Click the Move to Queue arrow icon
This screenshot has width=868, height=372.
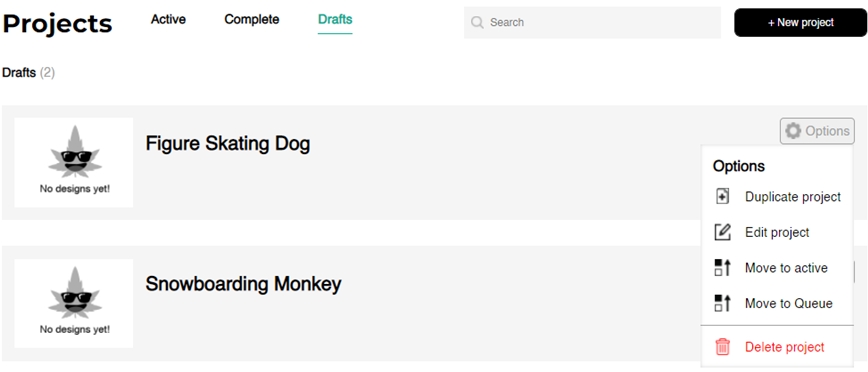tap(722, 303)
